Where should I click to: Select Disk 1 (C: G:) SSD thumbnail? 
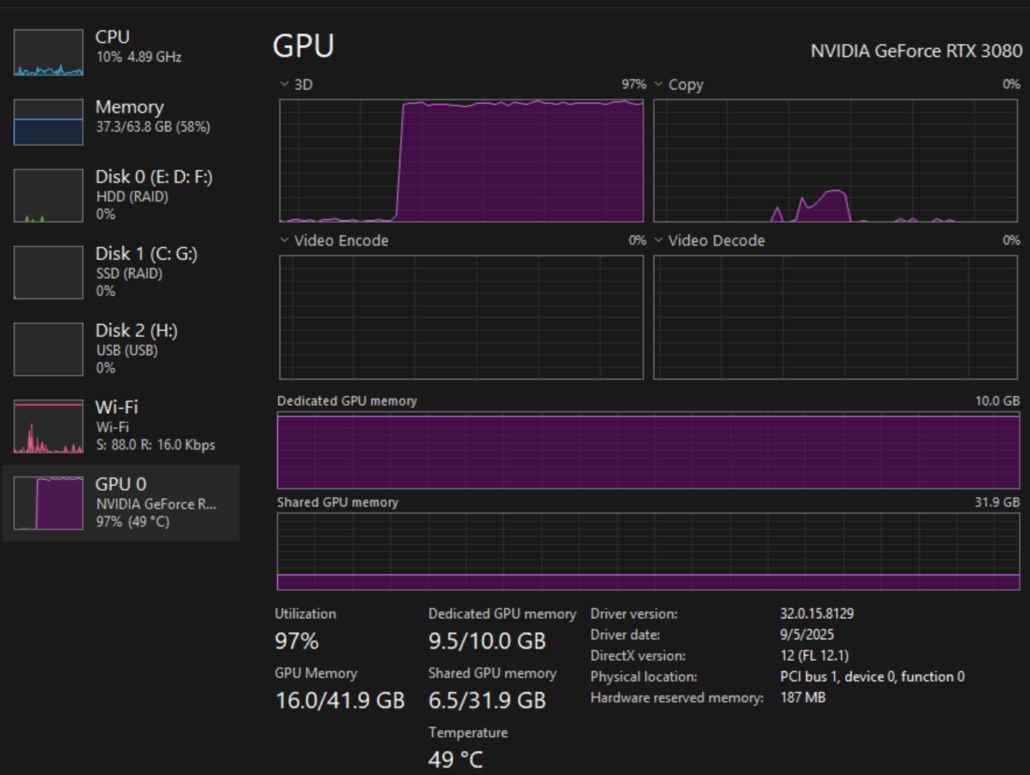[48, 272]
